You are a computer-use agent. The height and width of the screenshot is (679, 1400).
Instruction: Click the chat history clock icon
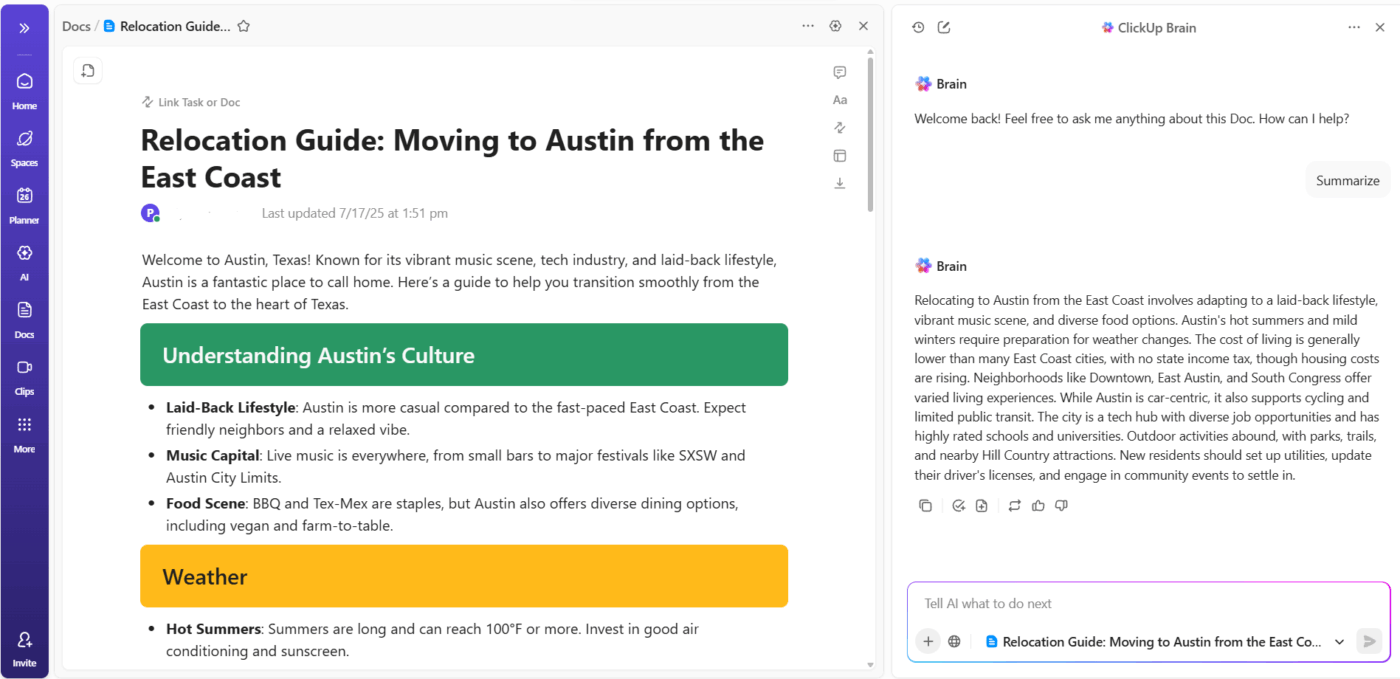pos(918,27)
